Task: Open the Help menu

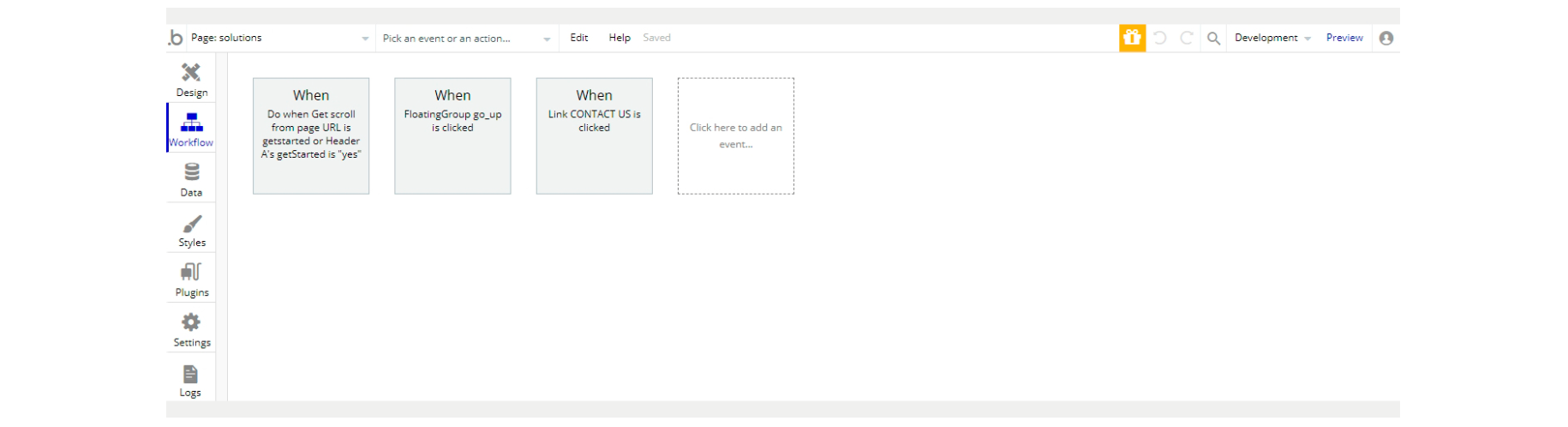Action: [619, 38]
